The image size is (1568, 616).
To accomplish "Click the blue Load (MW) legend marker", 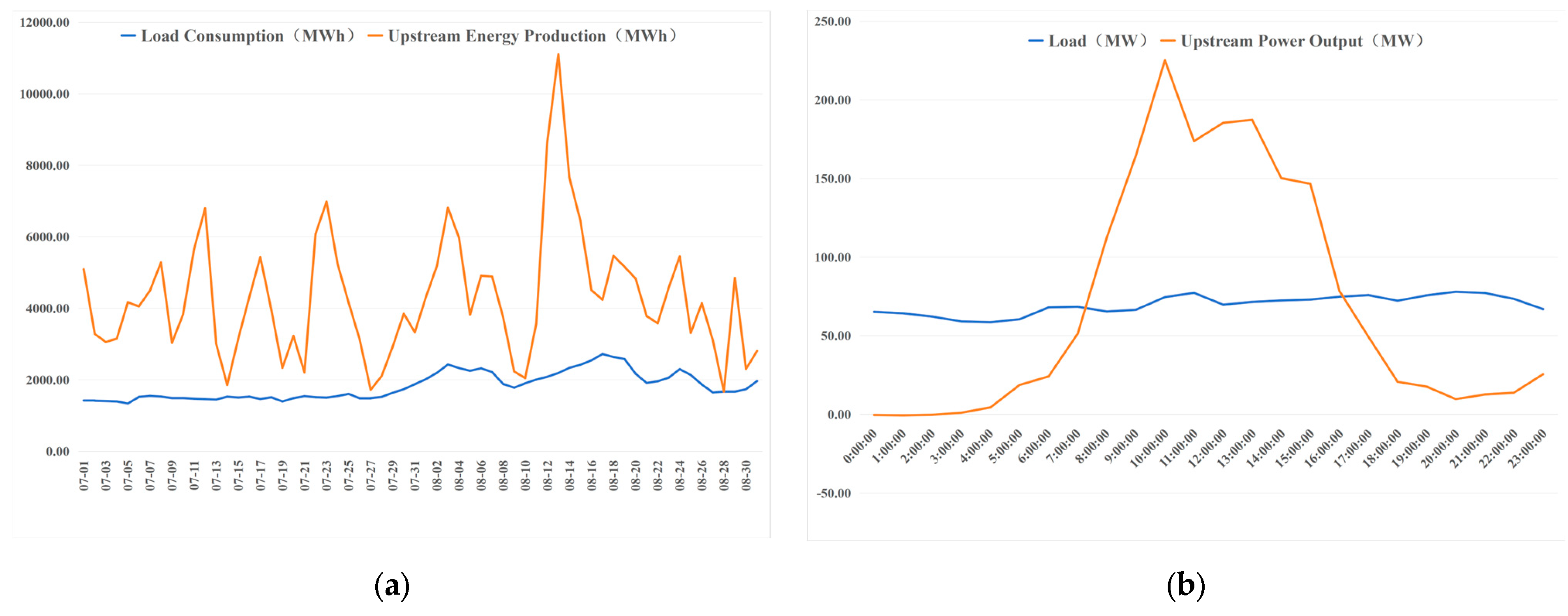I will pyautogui.click(x=1035, y=41).
